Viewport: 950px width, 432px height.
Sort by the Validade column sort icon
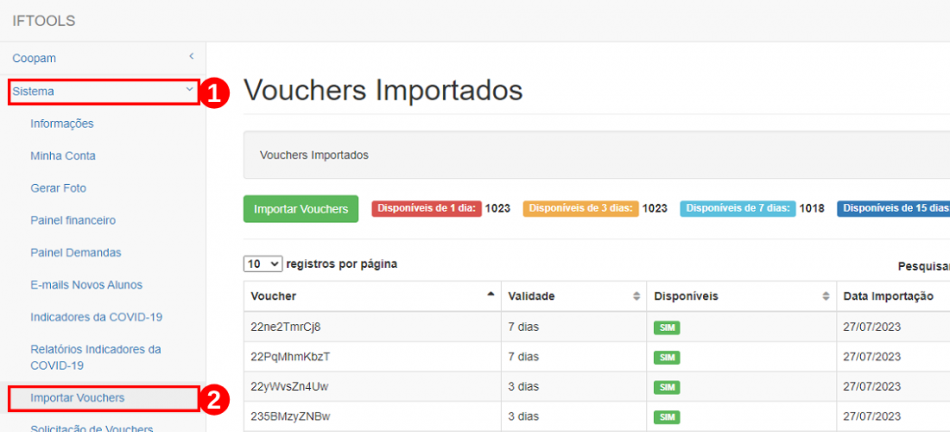tap(636, 296)
